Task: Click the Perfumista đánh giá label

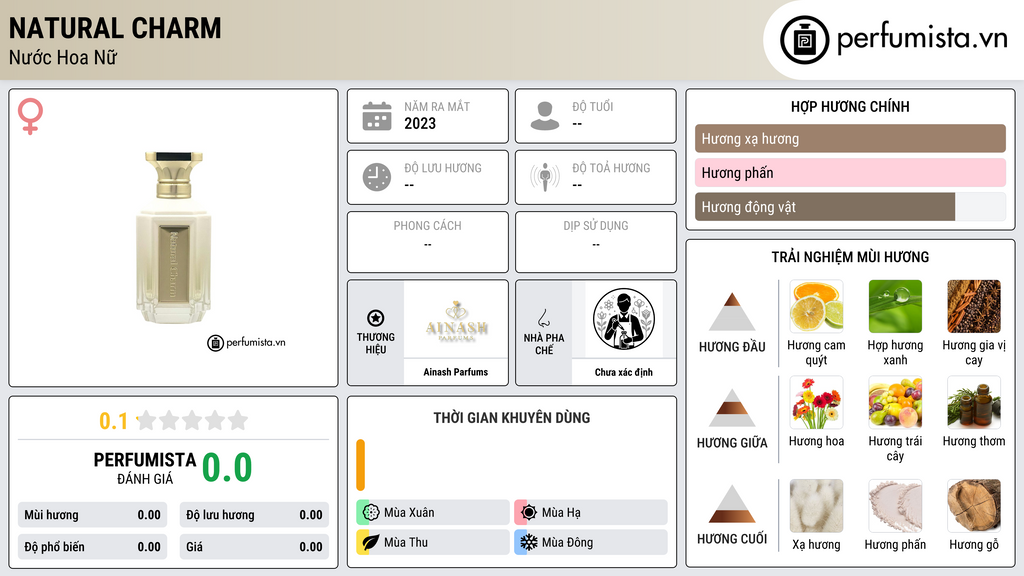Action: [x=144, y=468]
